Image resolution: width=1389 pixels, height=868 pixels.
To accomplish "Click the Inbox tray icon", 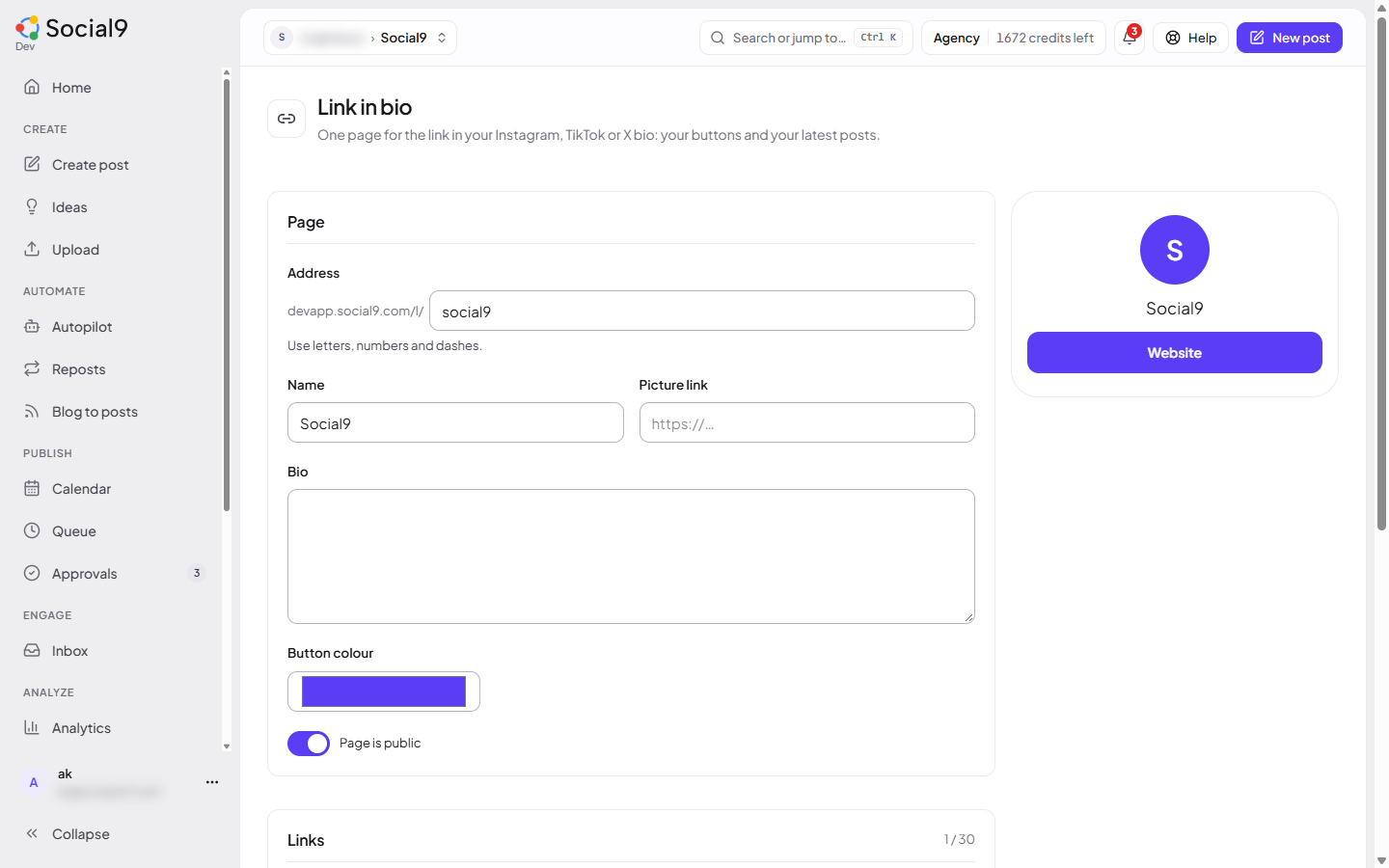I will pos(32,650).
